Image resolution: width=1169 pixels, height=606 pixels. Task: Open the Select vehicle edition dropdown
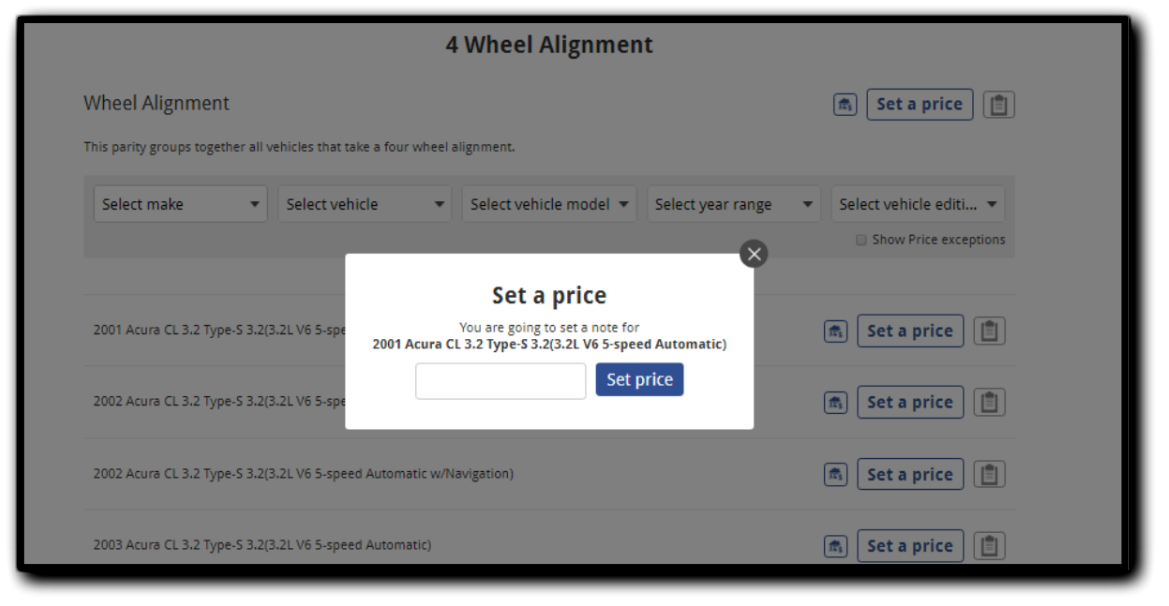point(917,204)
